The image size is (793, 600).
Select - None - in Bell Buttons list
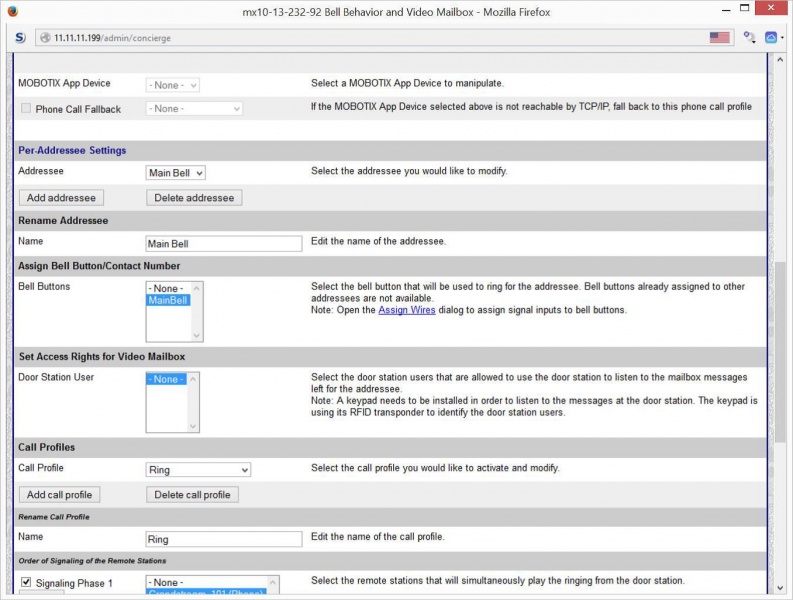[168, 288]
